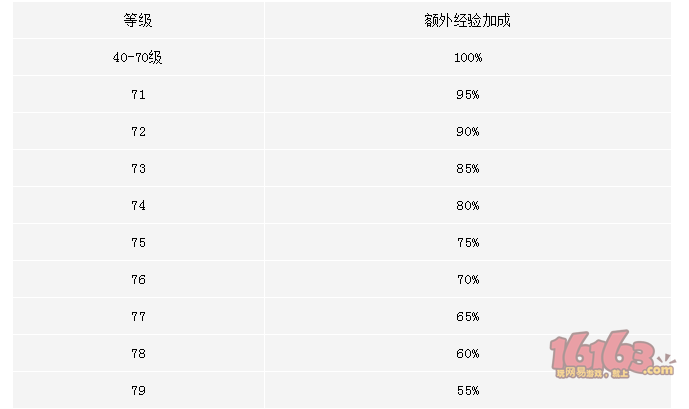Select the level 73 cell
689x409 pixels.
pyautogui.click(x=138, y=168)
